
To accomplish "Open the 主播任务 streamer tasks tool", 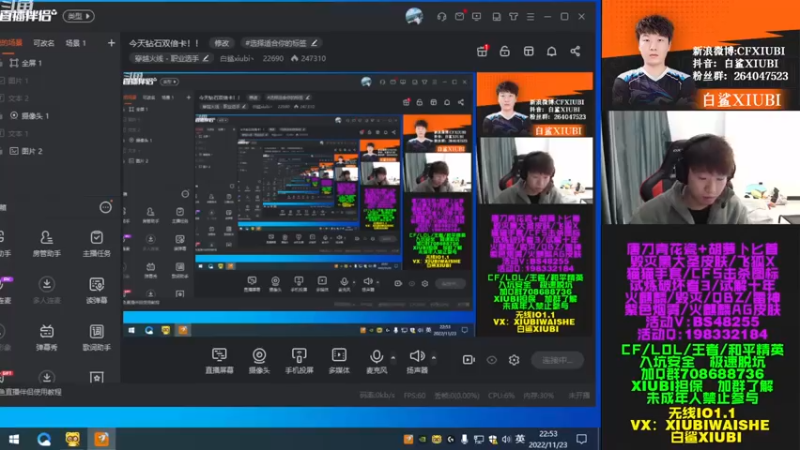I will pyautogui.click(x=96, y=243).
